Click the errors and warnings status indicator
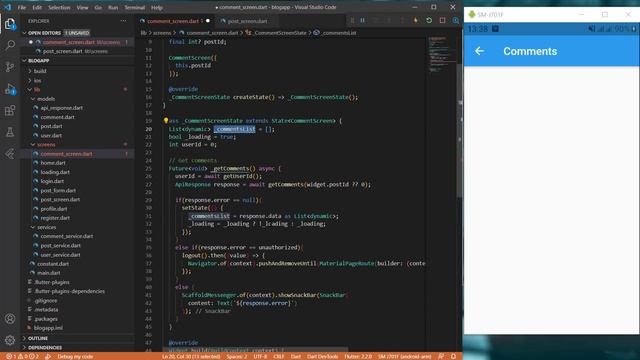640x360 pixels. (23, 356)
